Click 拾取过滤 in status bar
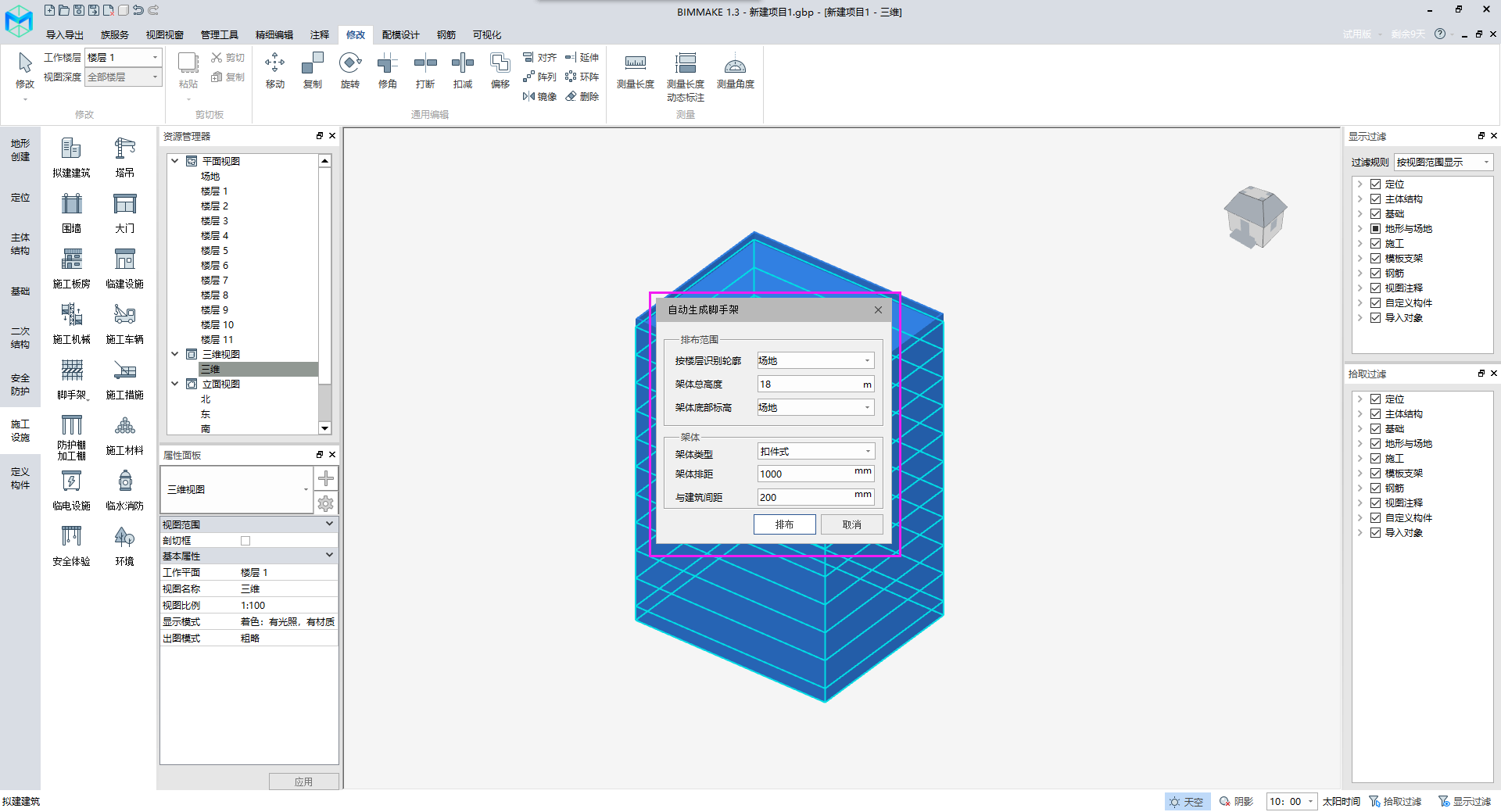The width and height of the screenshot is (1501, 812). 1395,802
